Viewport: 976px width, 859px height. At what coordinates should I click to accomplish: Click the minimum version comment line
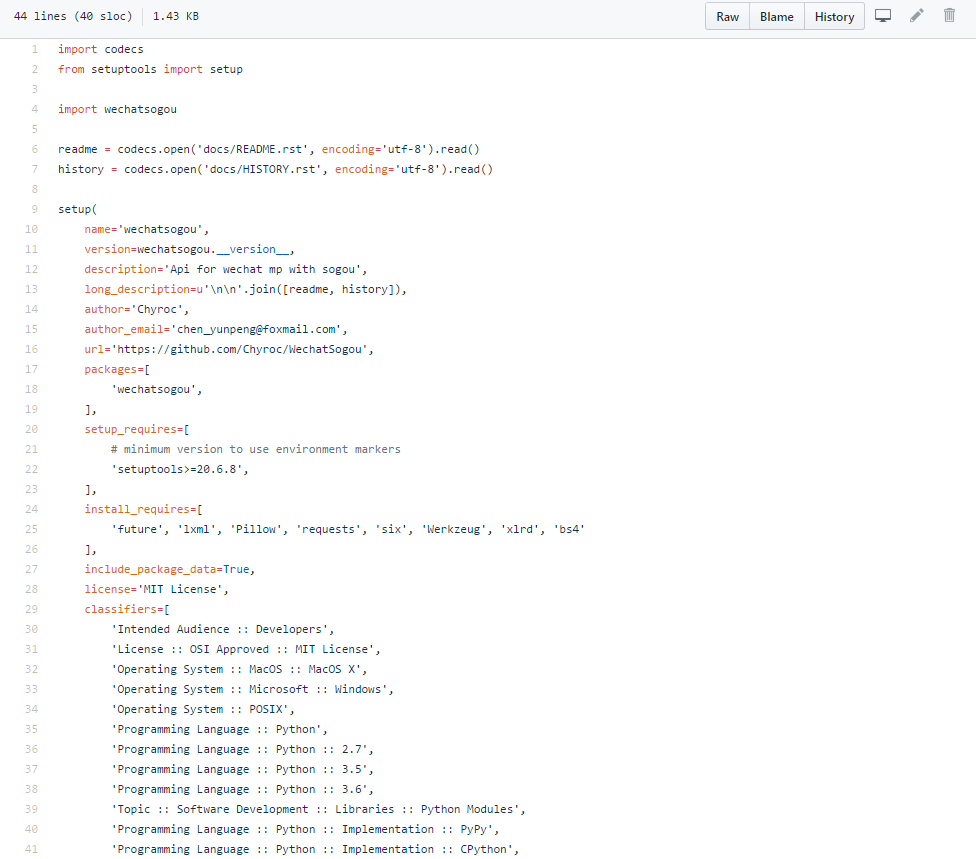pos(255,449)
